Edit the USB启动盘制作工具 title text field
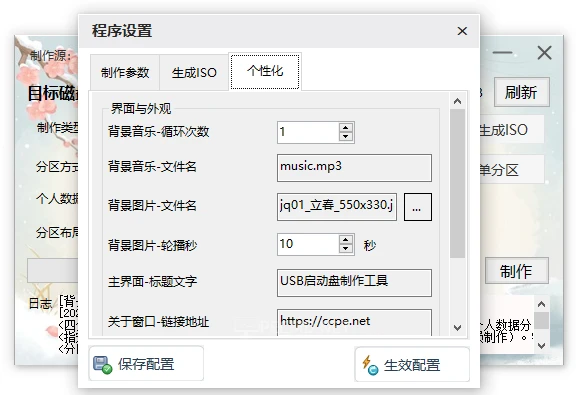Viewport: 583px width, 395px height. [354, 283]
